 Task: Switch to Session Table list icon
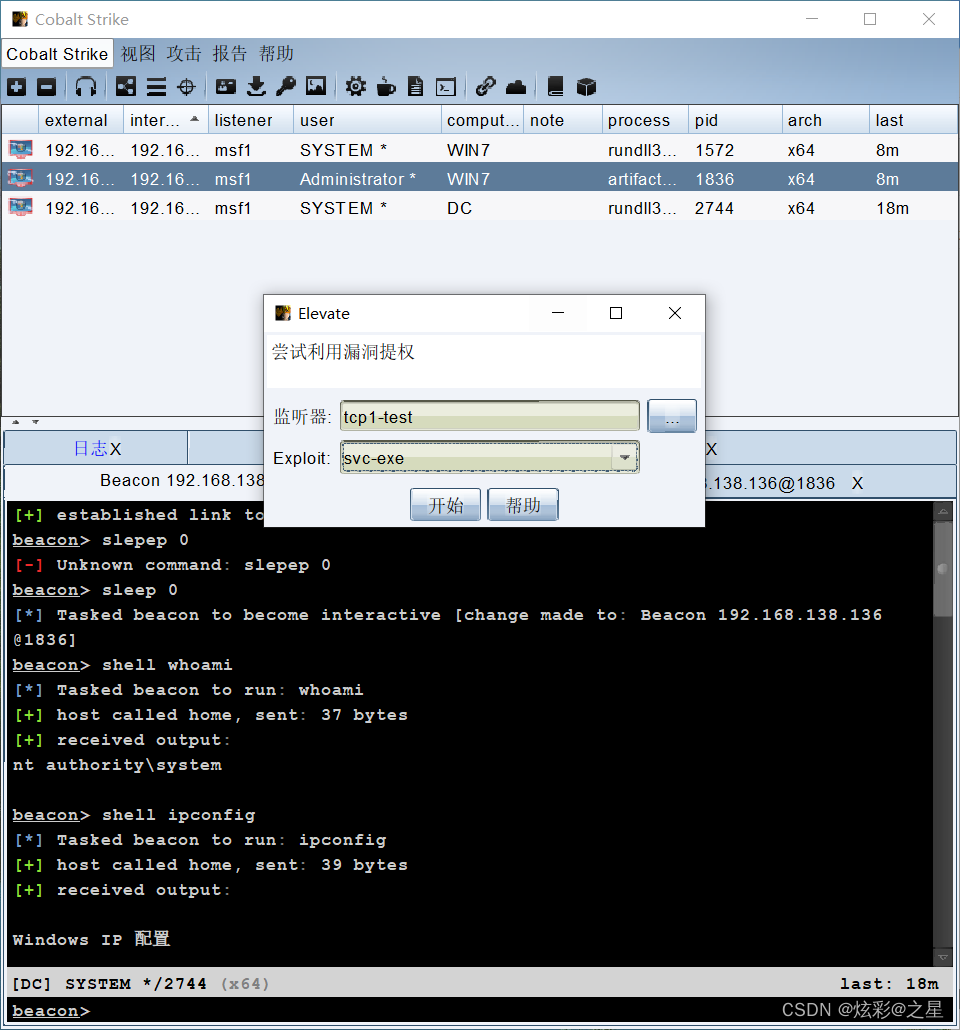click(x=156, y=87)
